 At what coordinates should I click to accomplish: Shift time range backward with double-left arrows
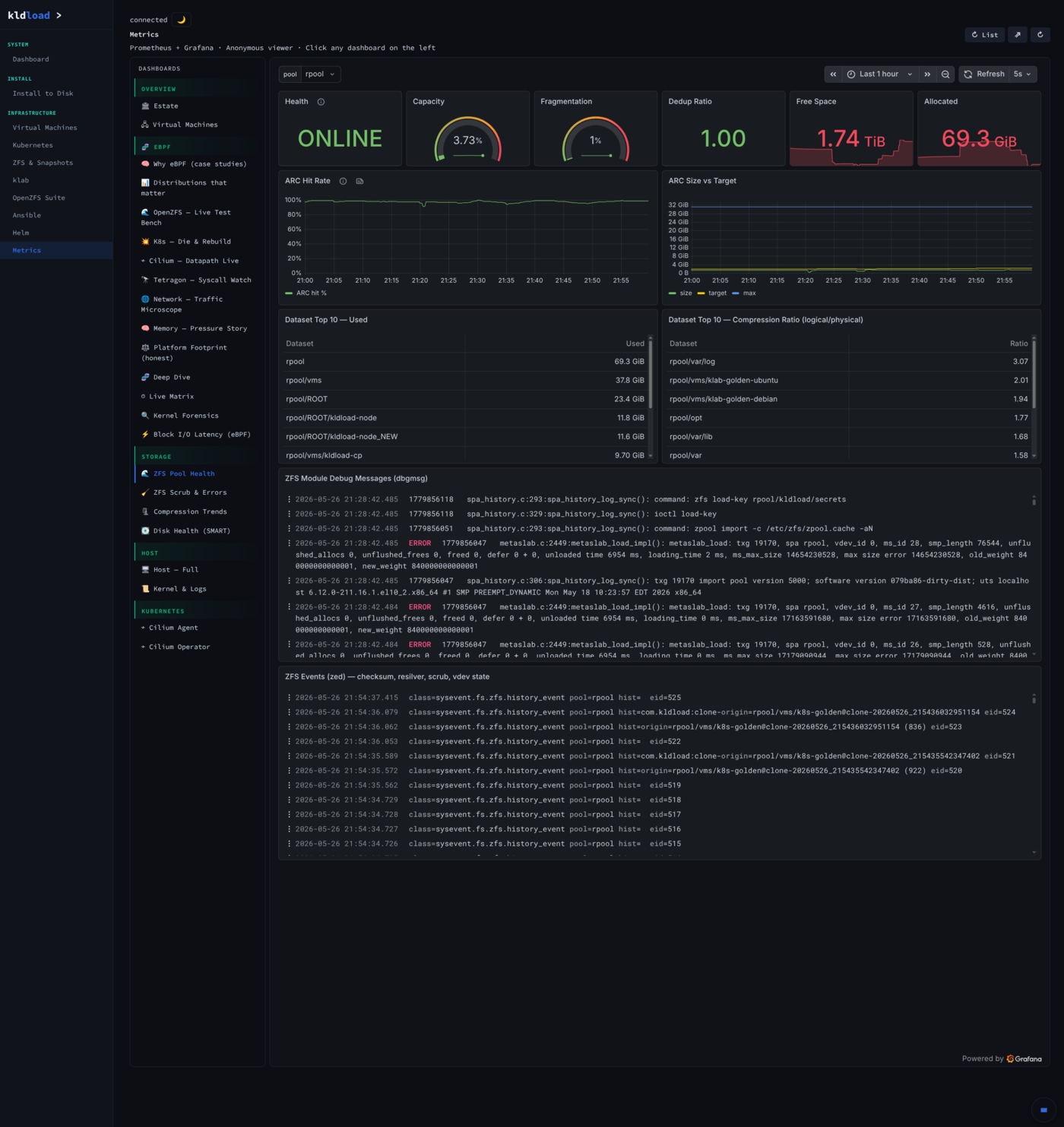[x=833, y=74]
